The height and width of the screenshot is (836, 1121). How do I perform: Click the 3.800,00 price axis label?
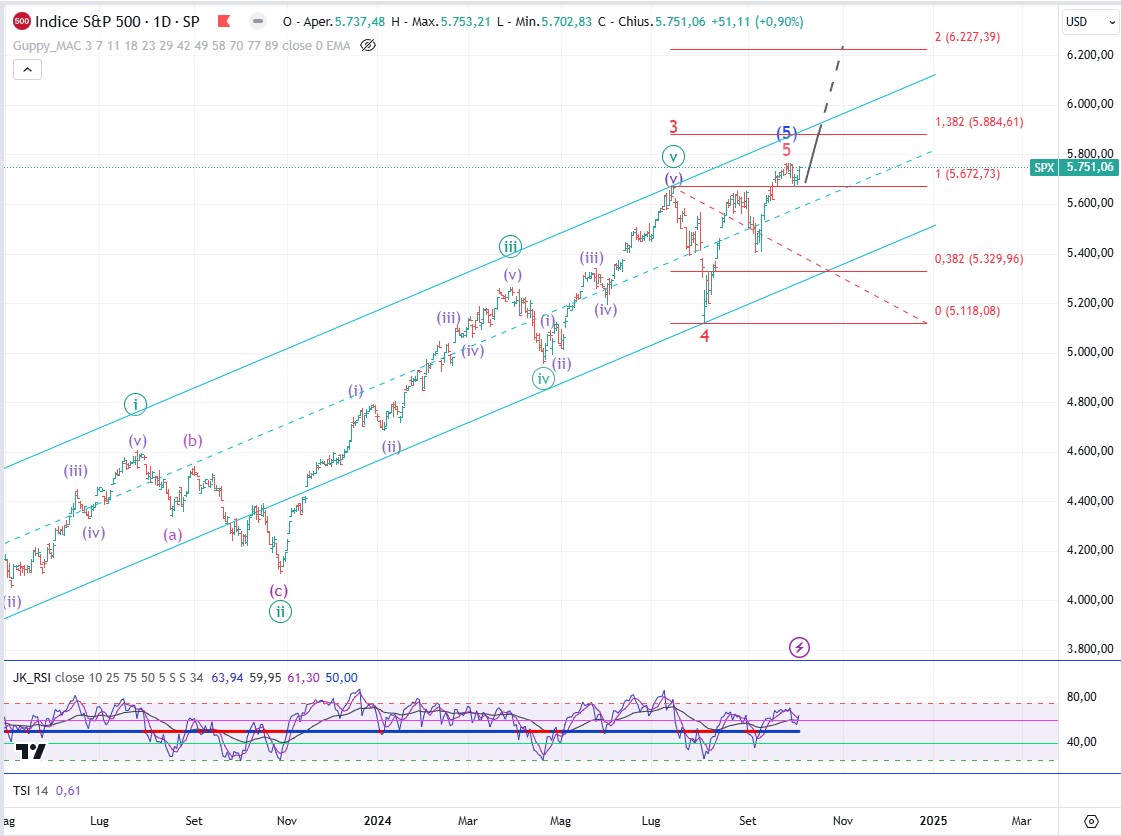pos(1090,649)
